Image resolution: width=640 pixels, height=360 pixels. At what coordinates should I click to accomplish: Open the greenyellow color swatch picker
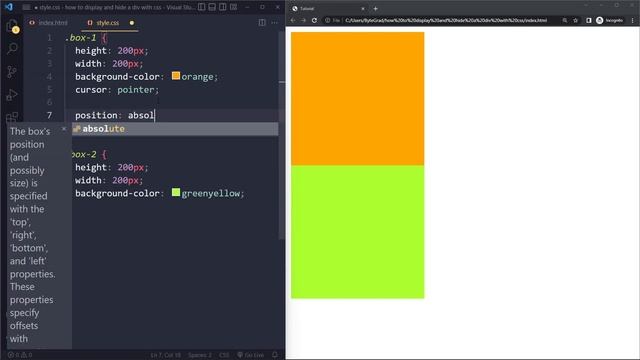176,192
